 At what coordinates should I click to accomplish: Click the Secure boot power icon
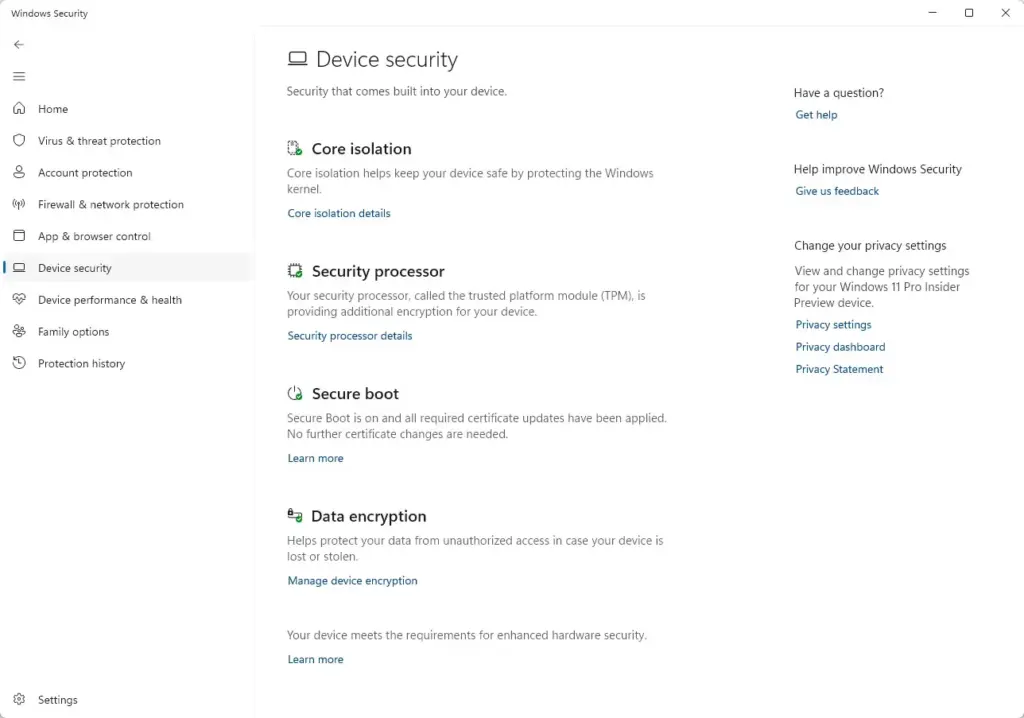tap(295, 393)
